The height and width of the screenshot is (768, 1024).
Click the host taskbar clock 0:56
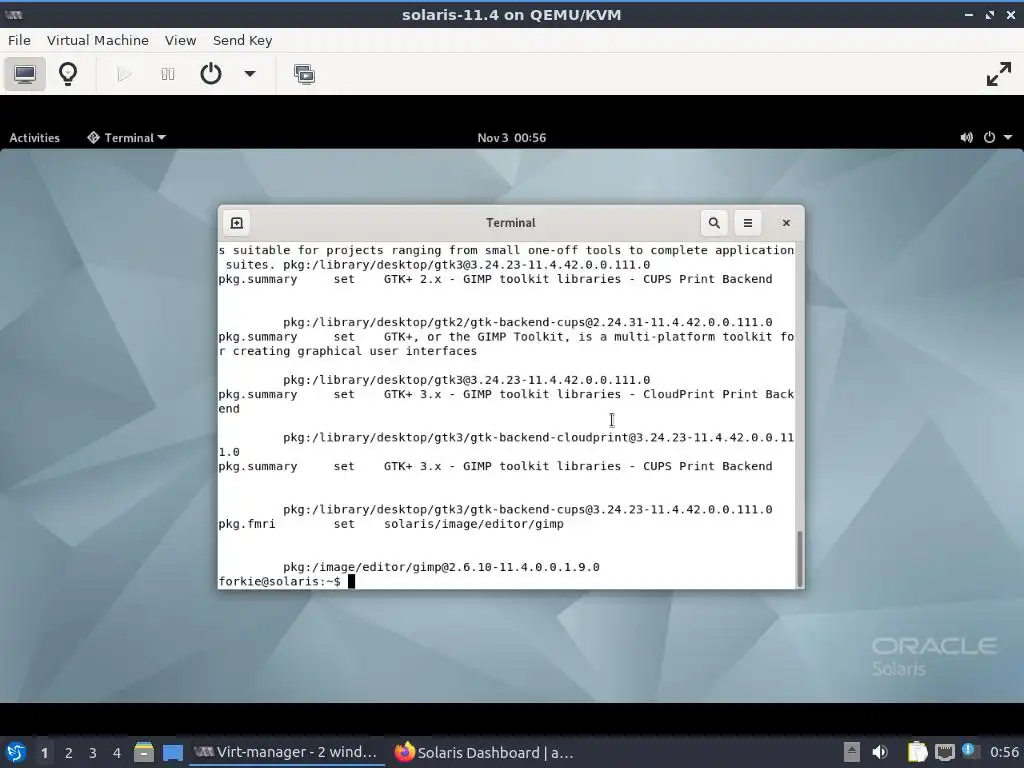pyautogui.click(x=1004, y=752)
